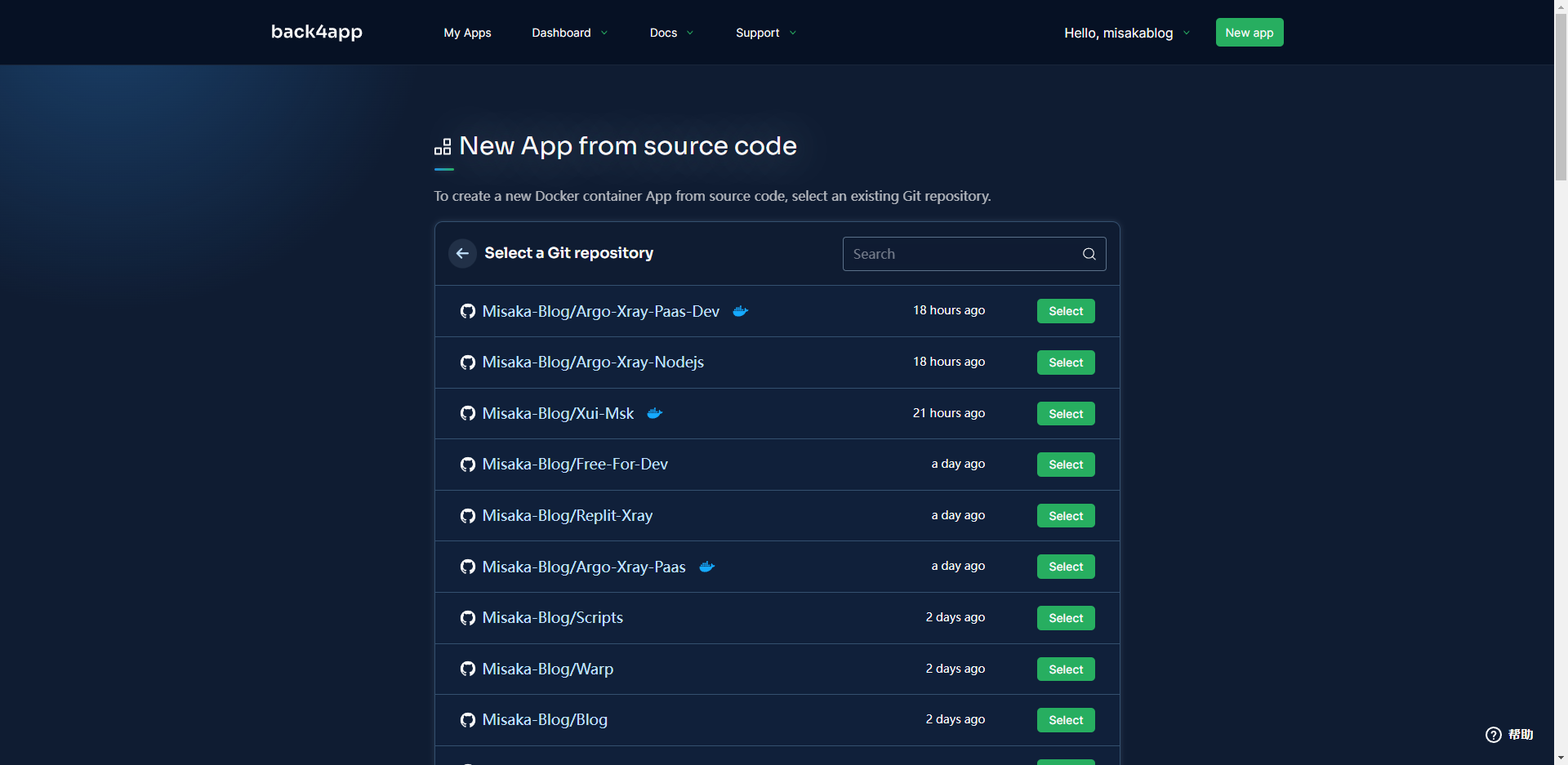Click the scrollbar up arrow

1561,6
